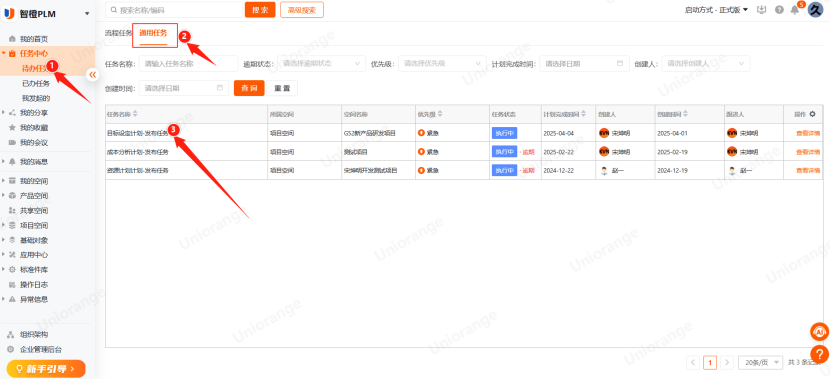Image resolution: width=830 pixels, height=379 pixels.
Task: Open the dropdown arrow beside 智橙PLM
Action: tap(87, 13)
